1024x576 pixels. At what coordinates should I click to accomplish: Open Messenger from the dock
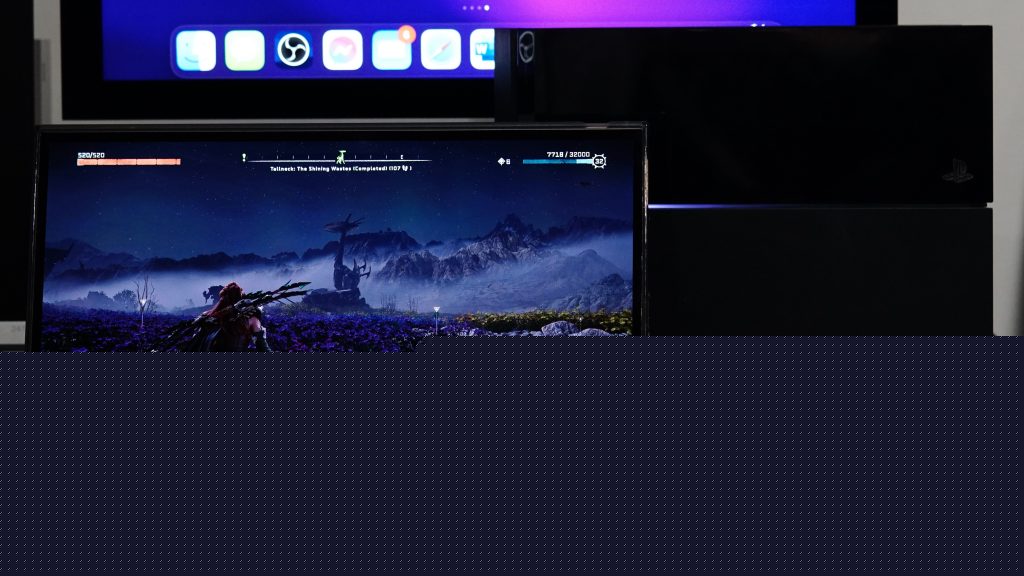click(342, 50)
